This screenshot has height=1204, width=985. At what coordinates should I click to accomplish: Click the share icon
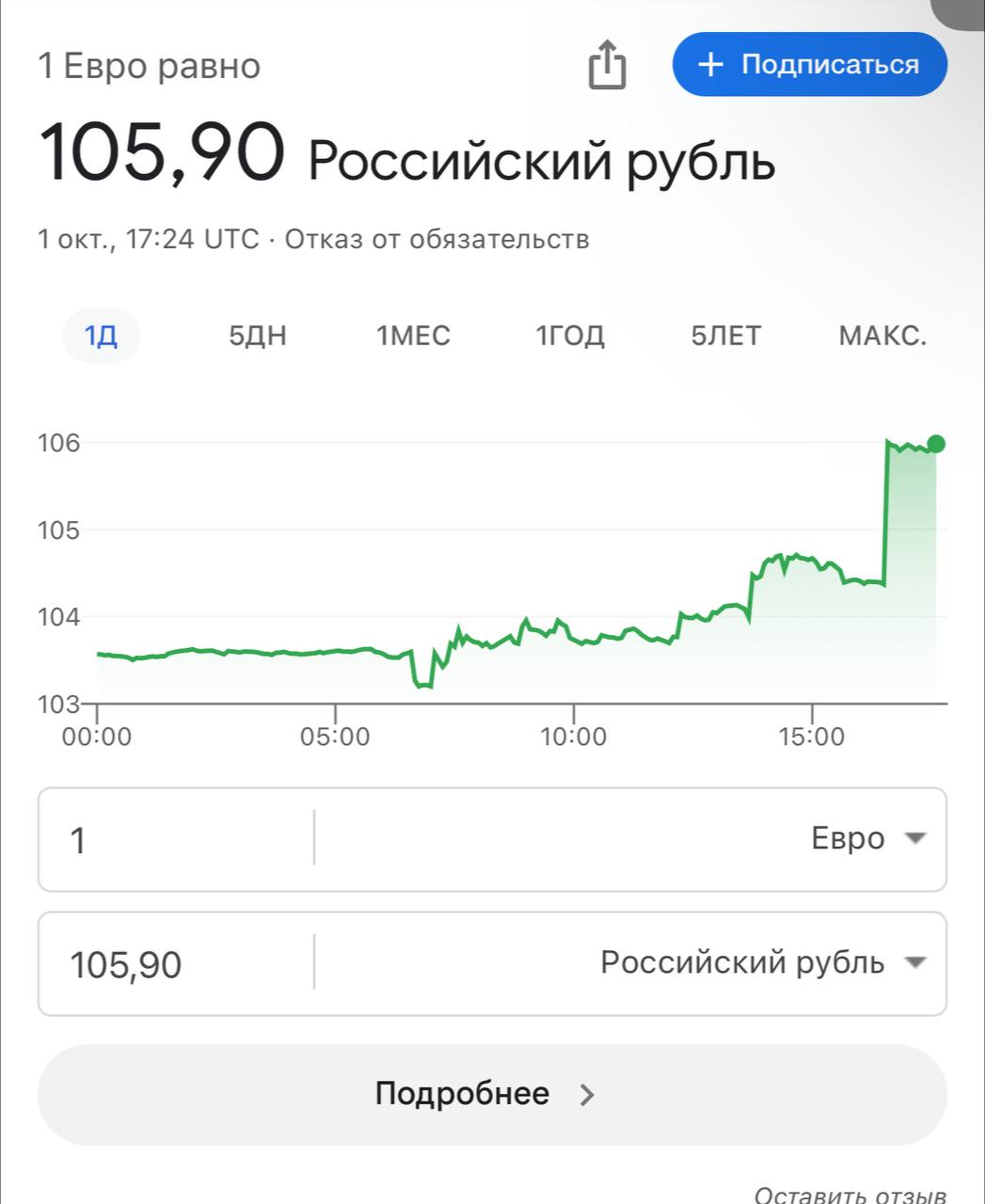click(607, 65)
